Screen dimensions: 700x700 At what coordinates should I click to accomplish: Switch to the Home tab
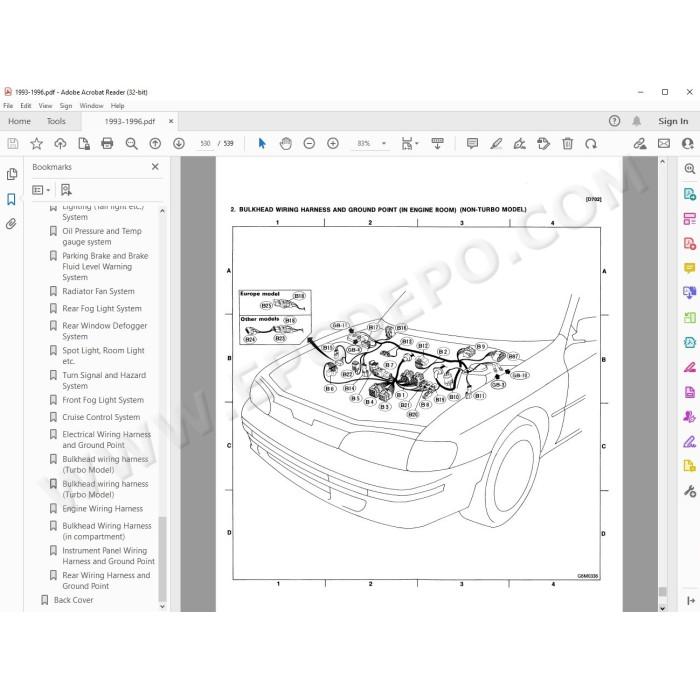click(x=19, y=121)
